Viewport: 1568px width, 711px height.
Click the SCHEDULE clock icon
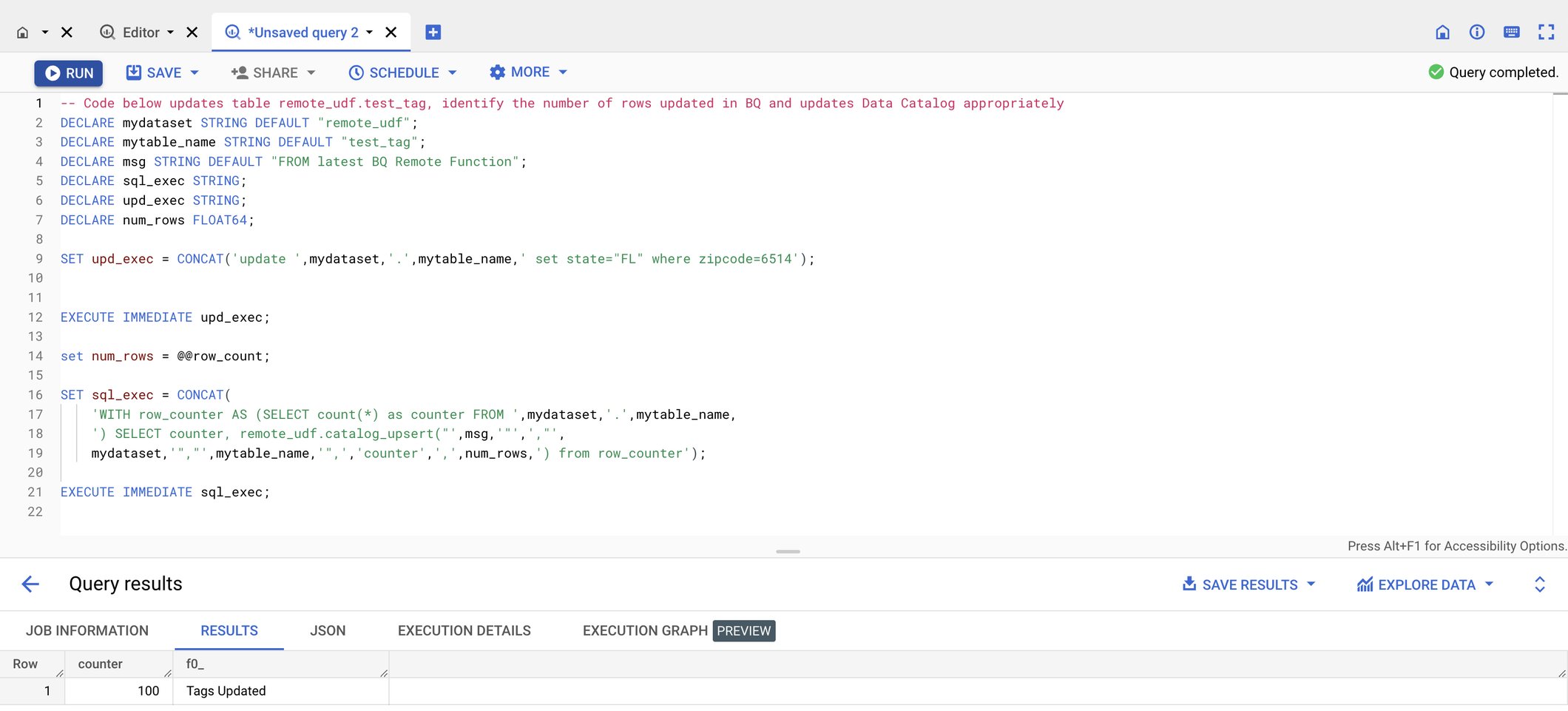[356, 73]
